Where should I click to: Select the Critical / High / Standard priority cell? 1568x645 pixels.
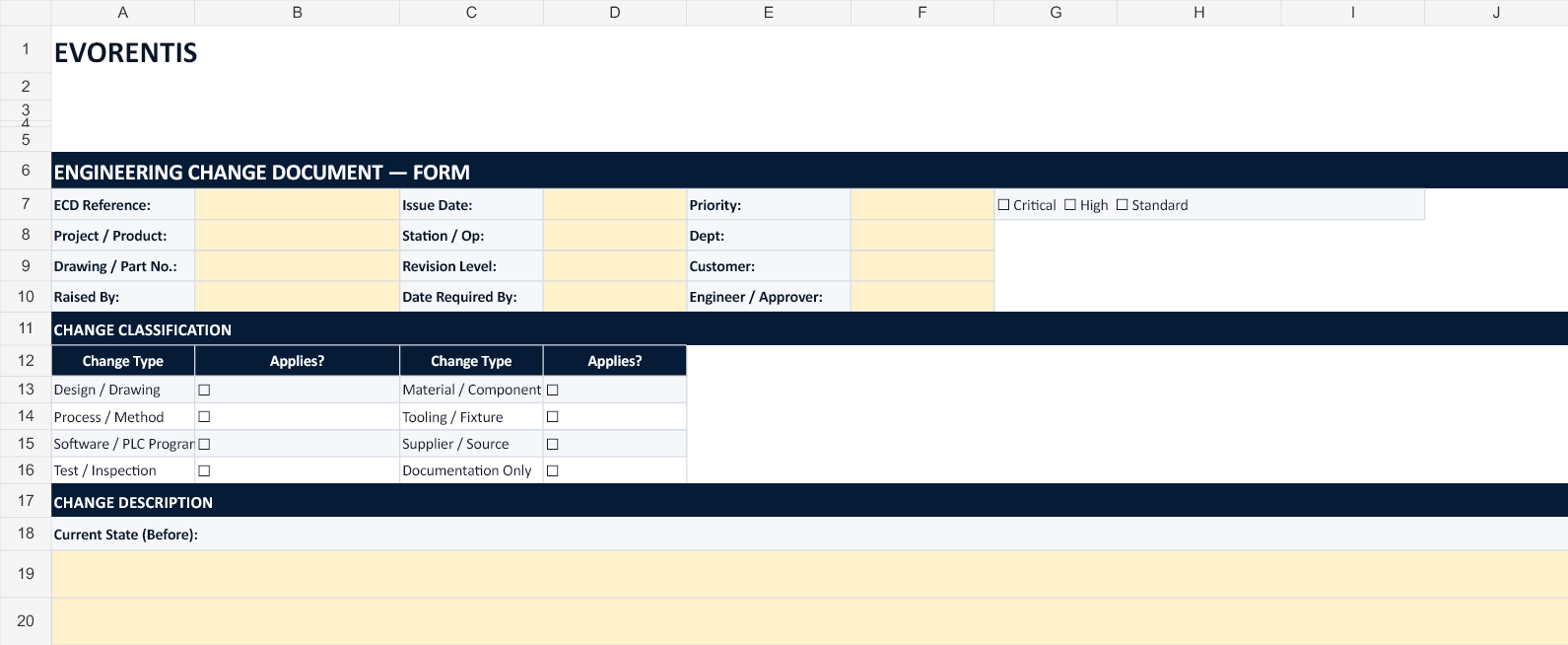point(1209,205)
